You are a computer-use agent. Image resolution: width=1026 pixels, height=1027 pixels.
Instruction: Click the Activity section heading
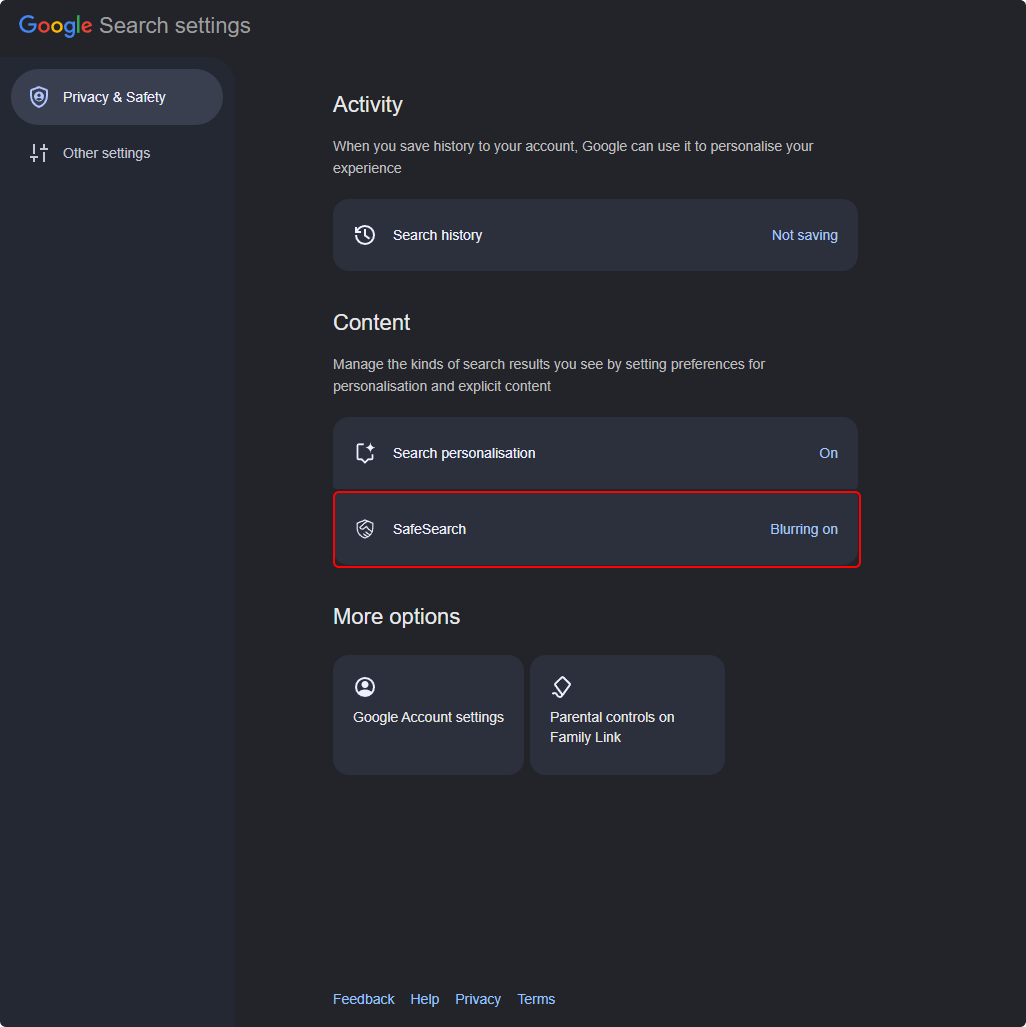[368, 104]
